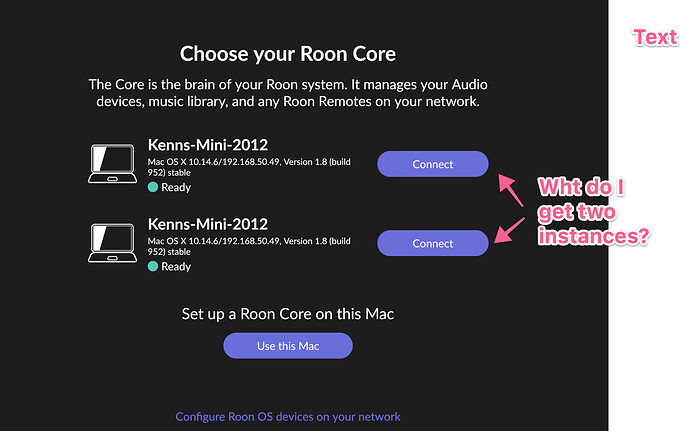Click the first core's Mac OS X version details
690x431 pixels.
point(249,167)
